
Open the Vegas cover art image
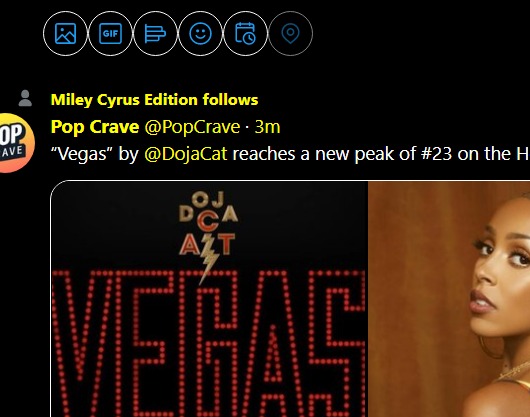click(x=209, y=299)
